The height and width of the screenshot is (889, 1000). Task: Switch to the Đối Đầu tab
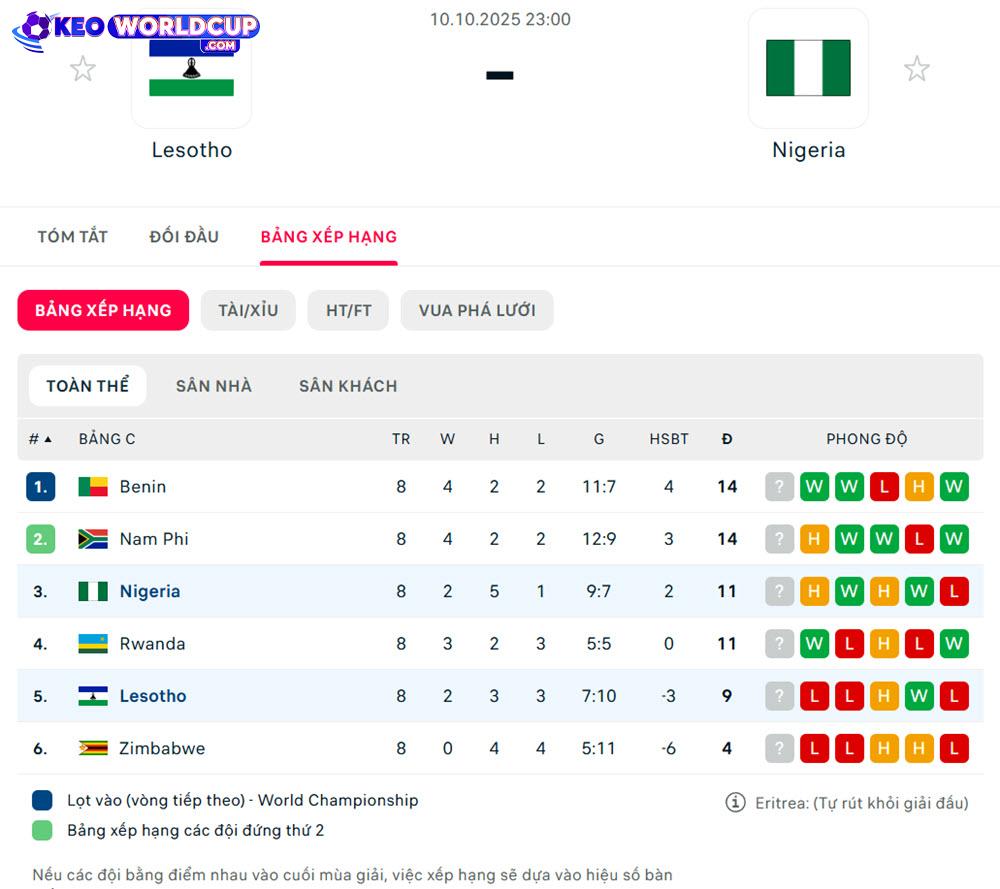(x=184, y=237)
